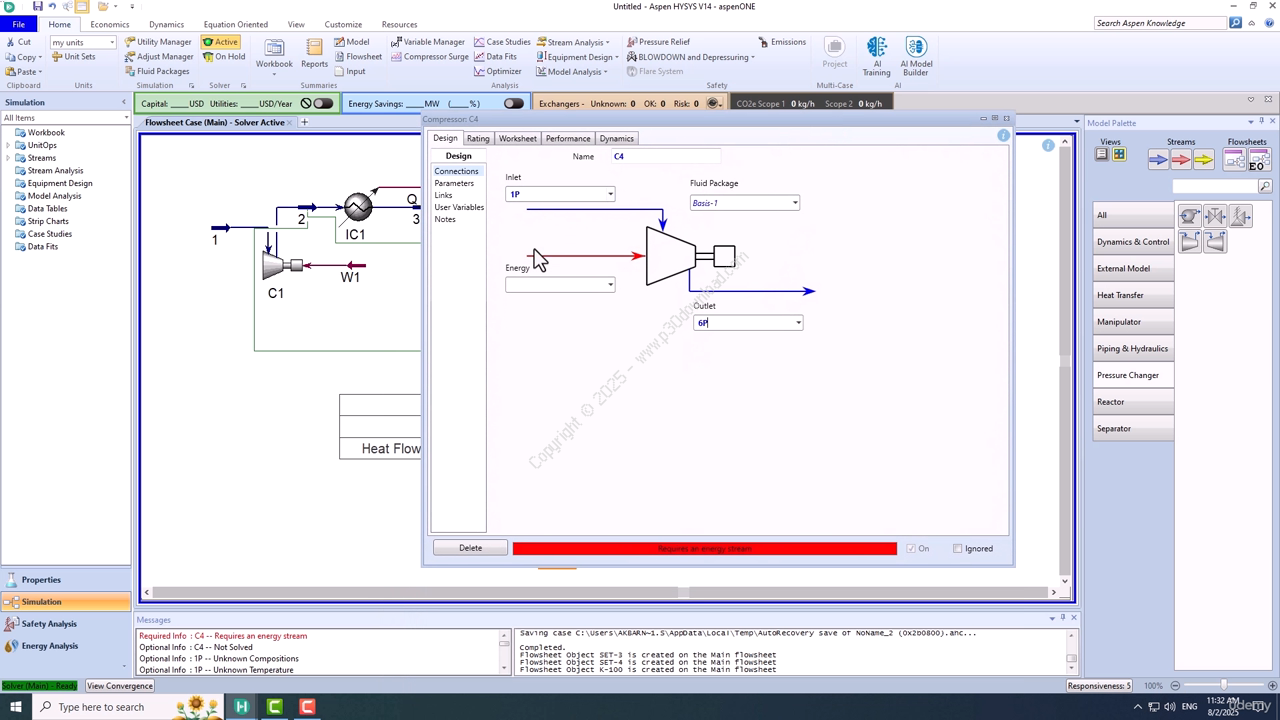Open the File menu
This screenshot has width=1280, height=720.
pos(18,24)
